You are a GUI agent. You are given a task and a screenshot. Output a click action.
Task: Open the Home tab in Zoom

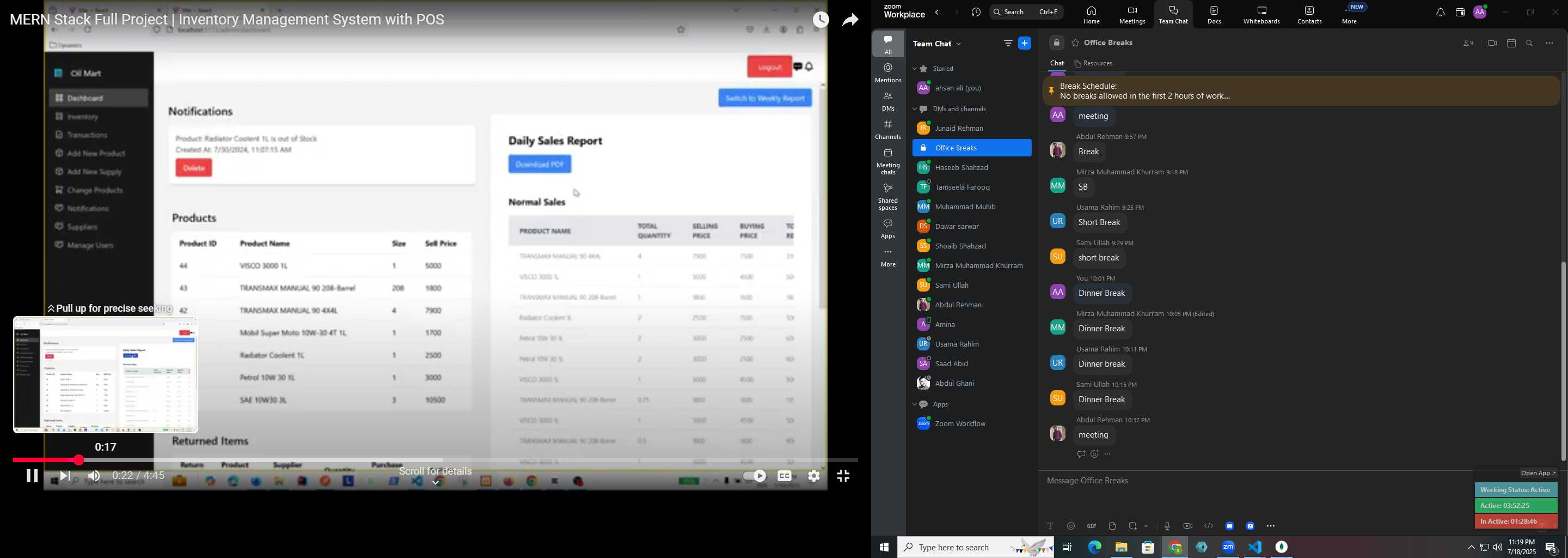point(1092,15)
